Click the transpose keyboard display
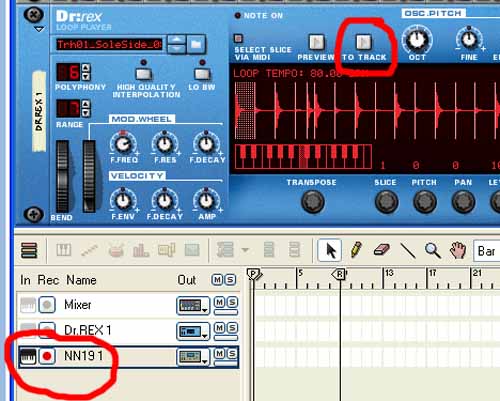 pos(303,157)
